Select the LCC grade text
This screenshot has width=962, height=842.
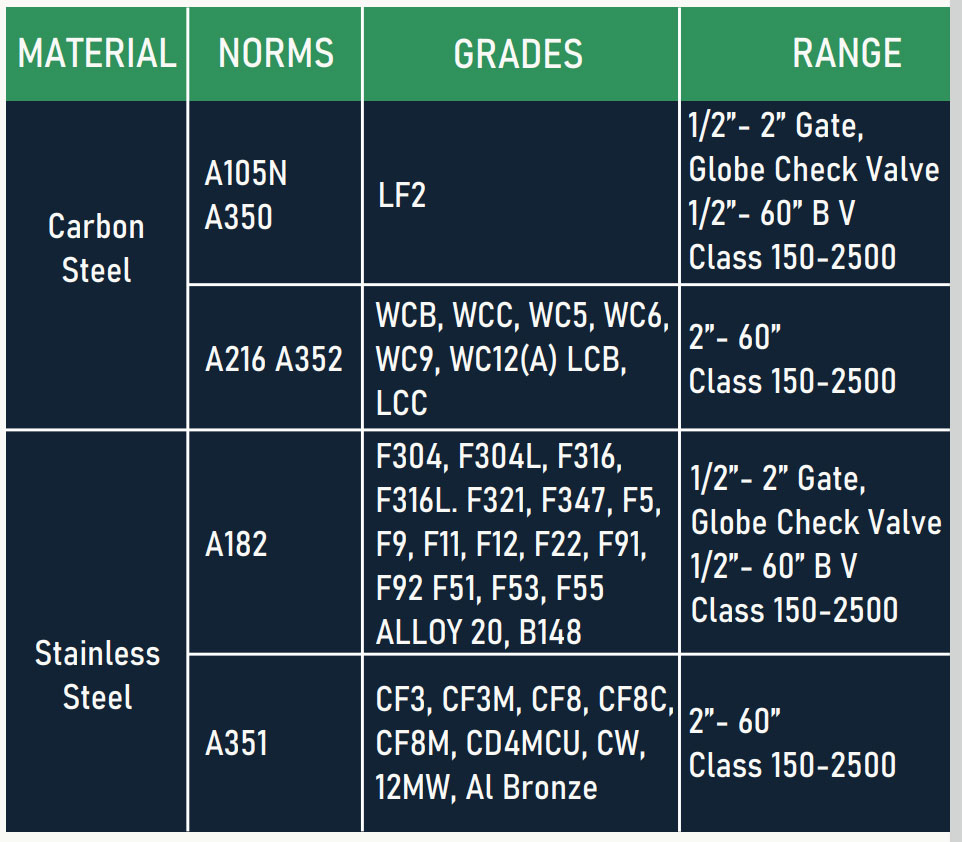click(x=401, y=403)
